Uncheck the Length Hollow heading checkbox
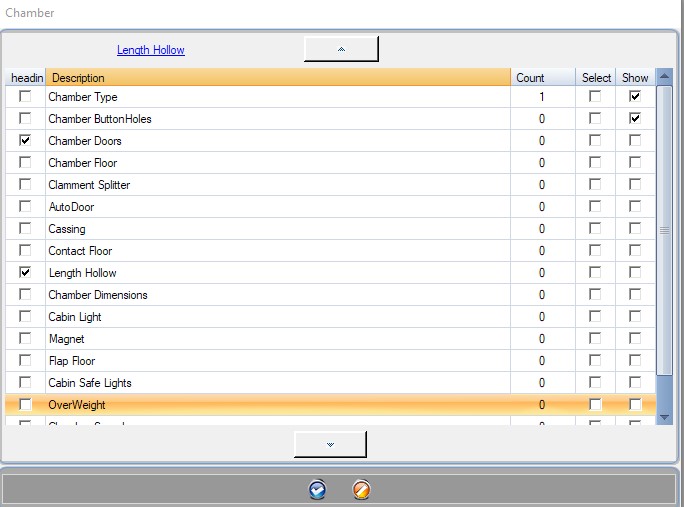The image size is (684, 507). click(25, 273)
